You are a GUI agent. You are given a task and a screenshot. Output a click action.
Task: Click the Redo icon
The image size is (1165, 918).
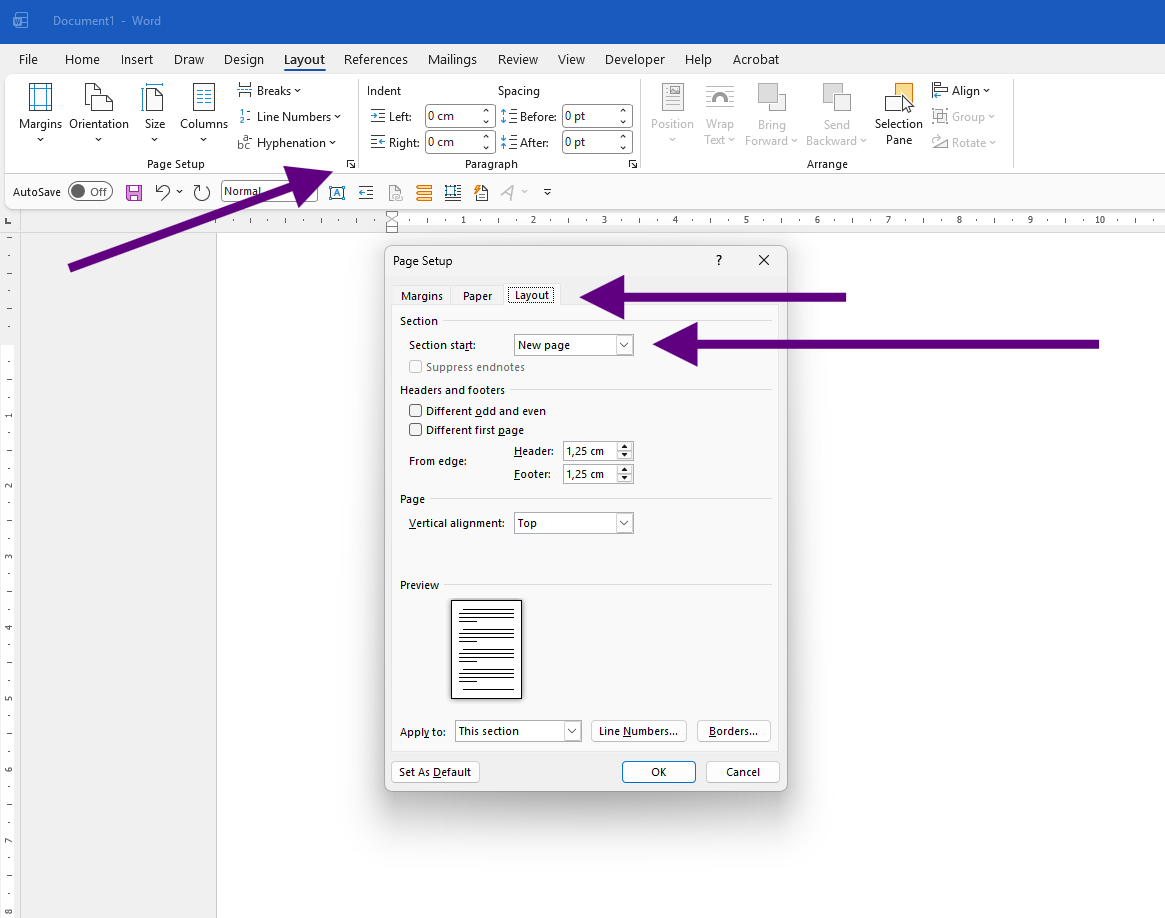[x=201, y=193]
